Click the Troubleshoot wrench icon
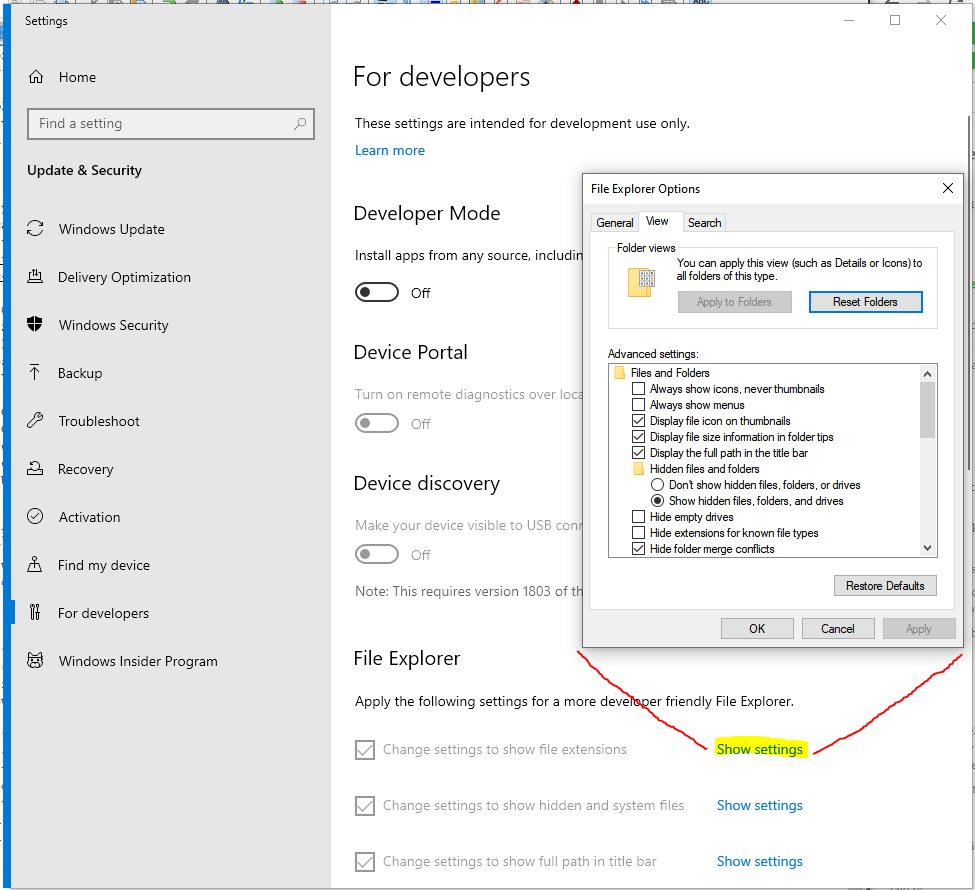Image resolution: width=975 pixels, height=890 pixels. pos(35,420)
